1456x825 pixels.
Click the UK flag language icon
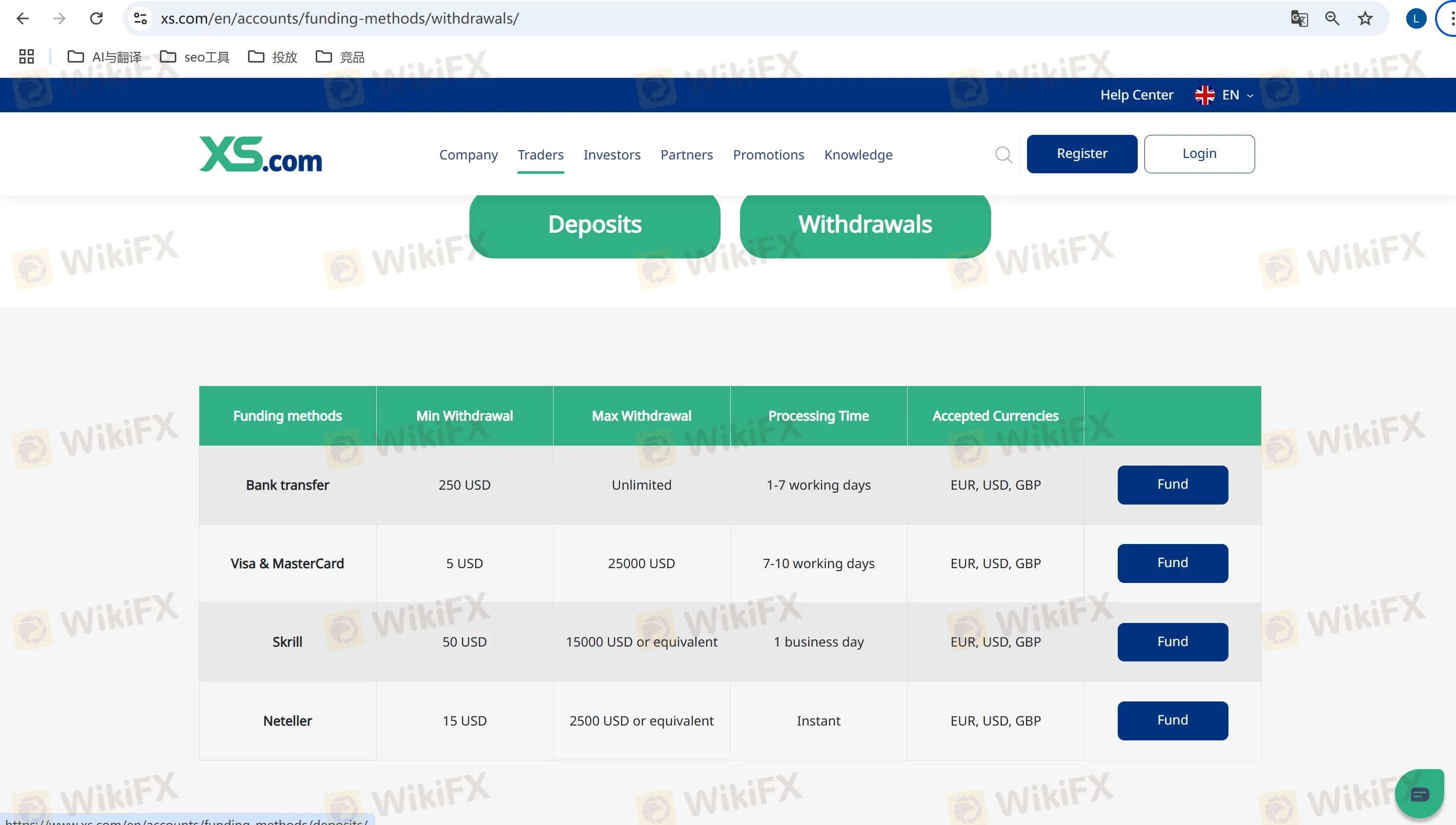coord(1204,95)
